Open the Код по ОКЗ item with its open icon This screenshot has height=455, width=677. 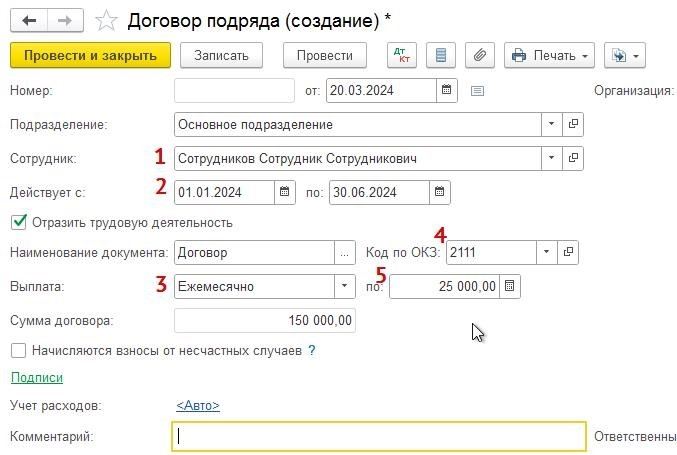point(568,252)
